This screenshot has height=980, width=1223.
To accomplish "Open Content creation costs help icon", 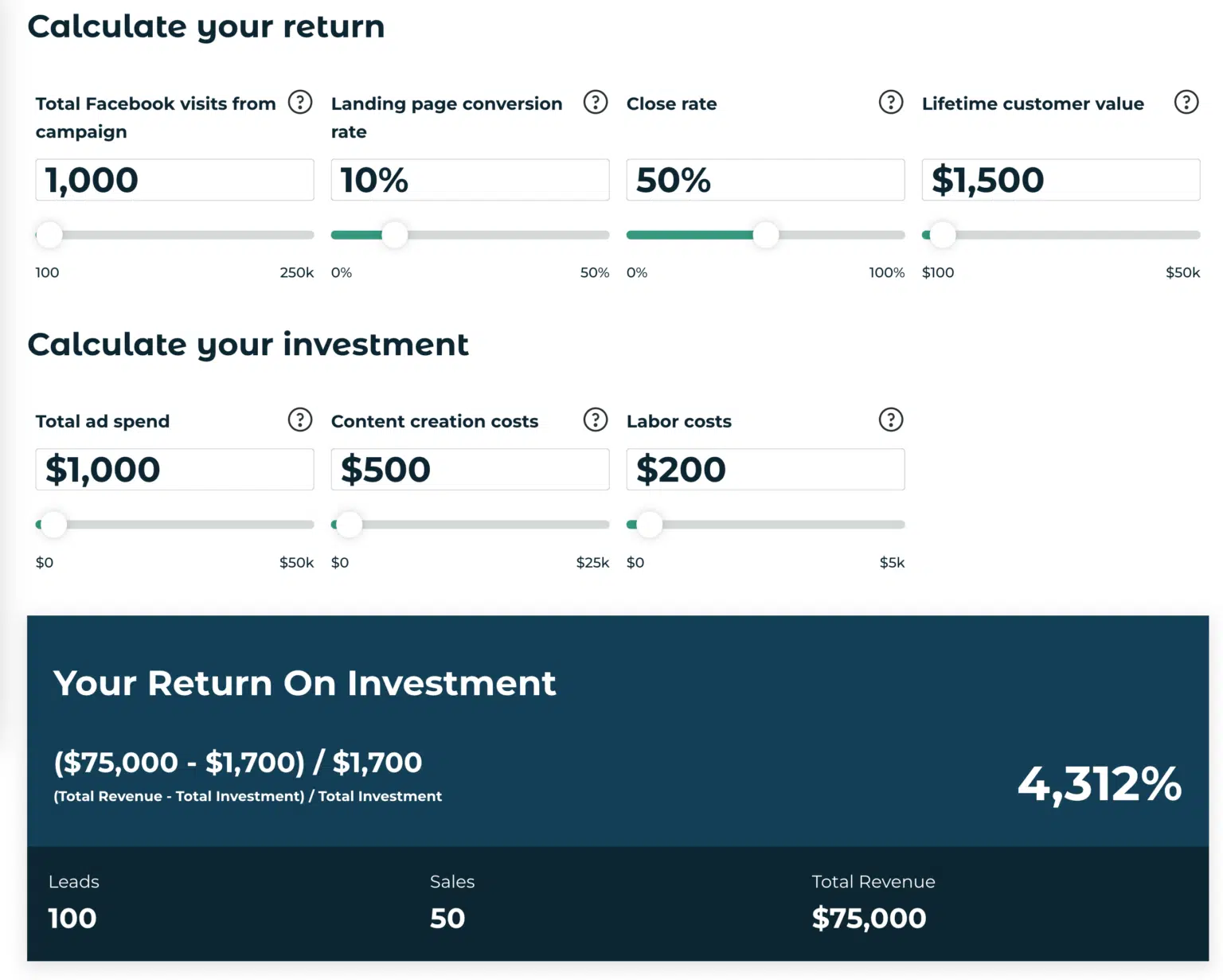I will (x=596, y=420).
